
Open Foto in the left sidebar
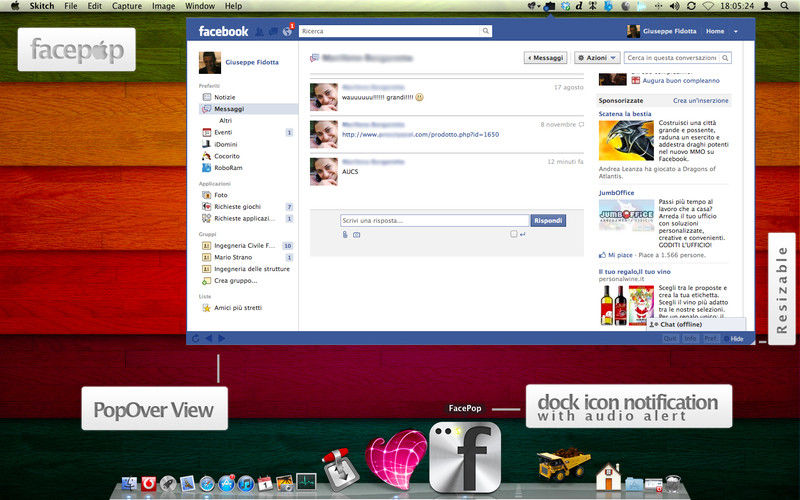click(x=221, y=195)
